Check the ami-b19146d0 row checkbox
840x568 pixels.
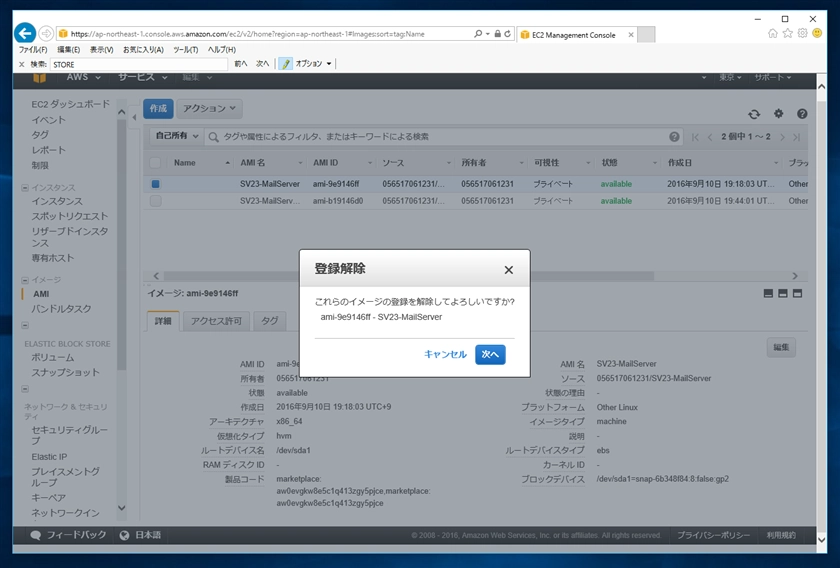click(x=155, y=201)
